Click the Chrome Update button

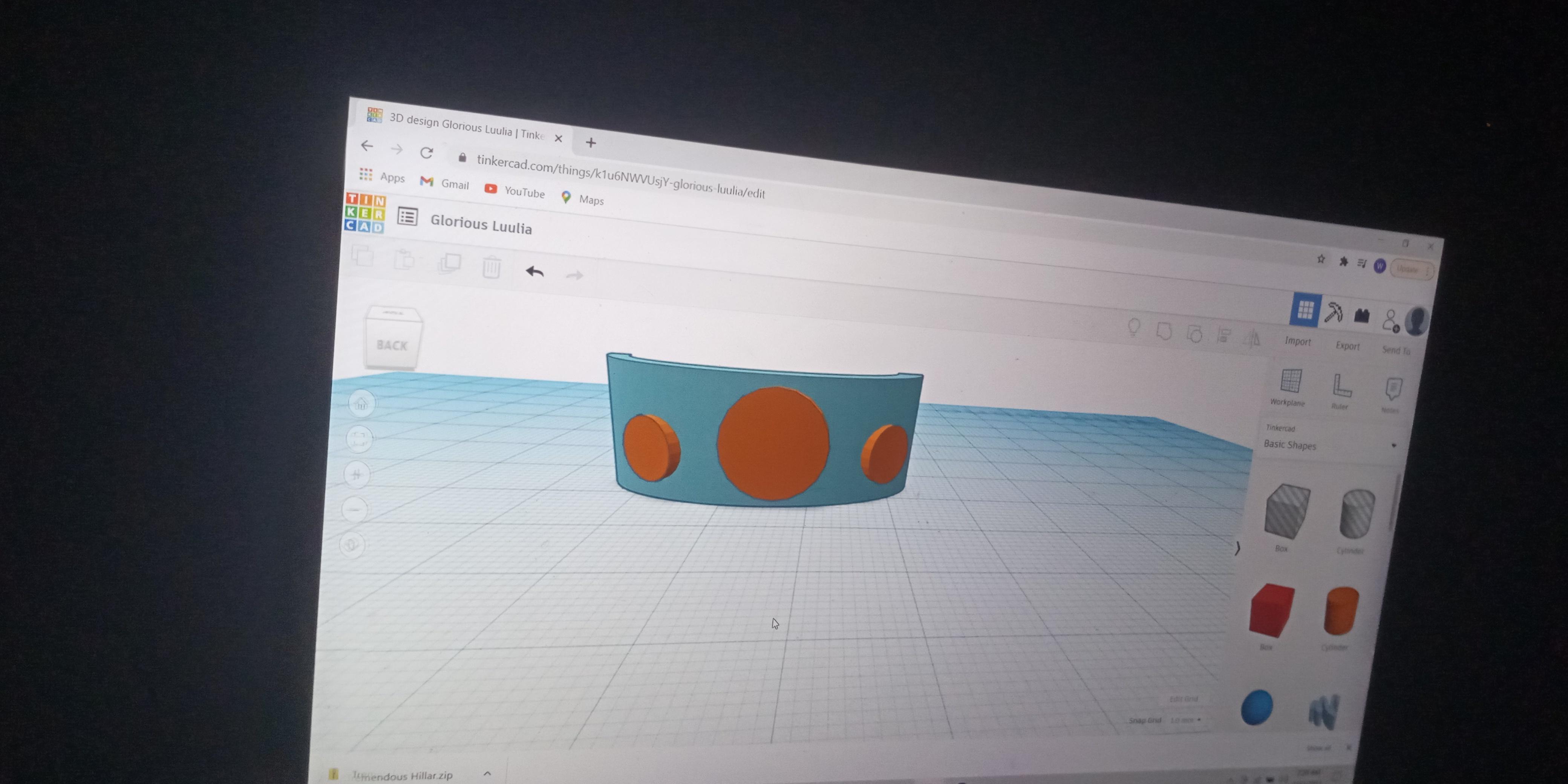[1412, 269]
